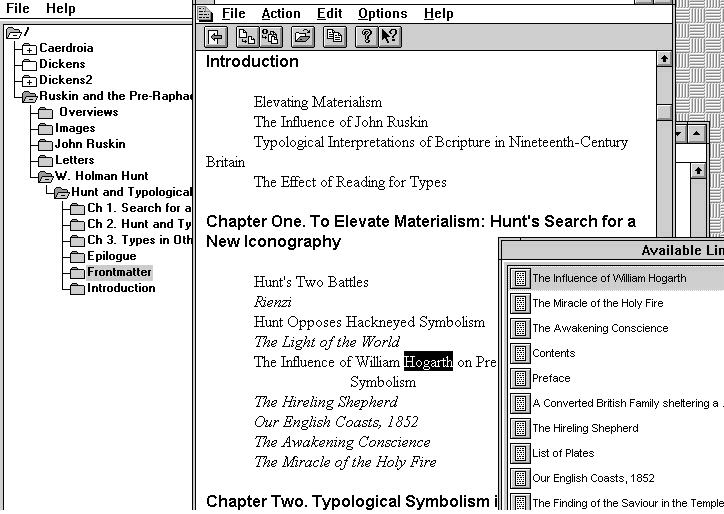
Task: Click document icon beside The Hireling Shepherd link
Action: pyautogui.click(x=520, y=428)
